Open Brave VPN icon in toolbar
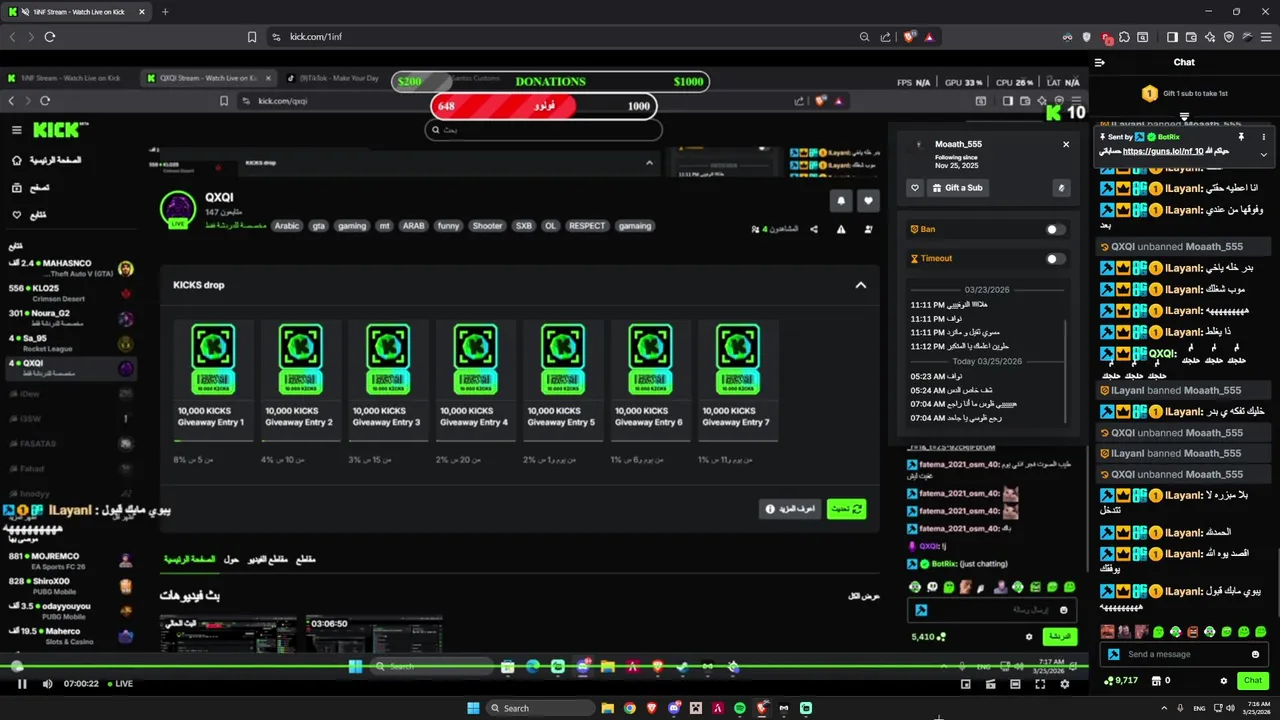Screen dimensions: 1280x720 1229,36
